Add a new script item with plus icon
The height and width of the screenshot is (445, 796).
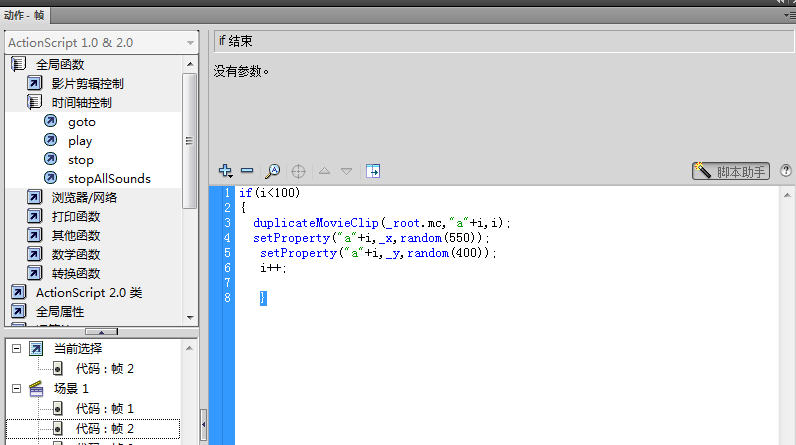pyautogui.click(x=225, y=171)
